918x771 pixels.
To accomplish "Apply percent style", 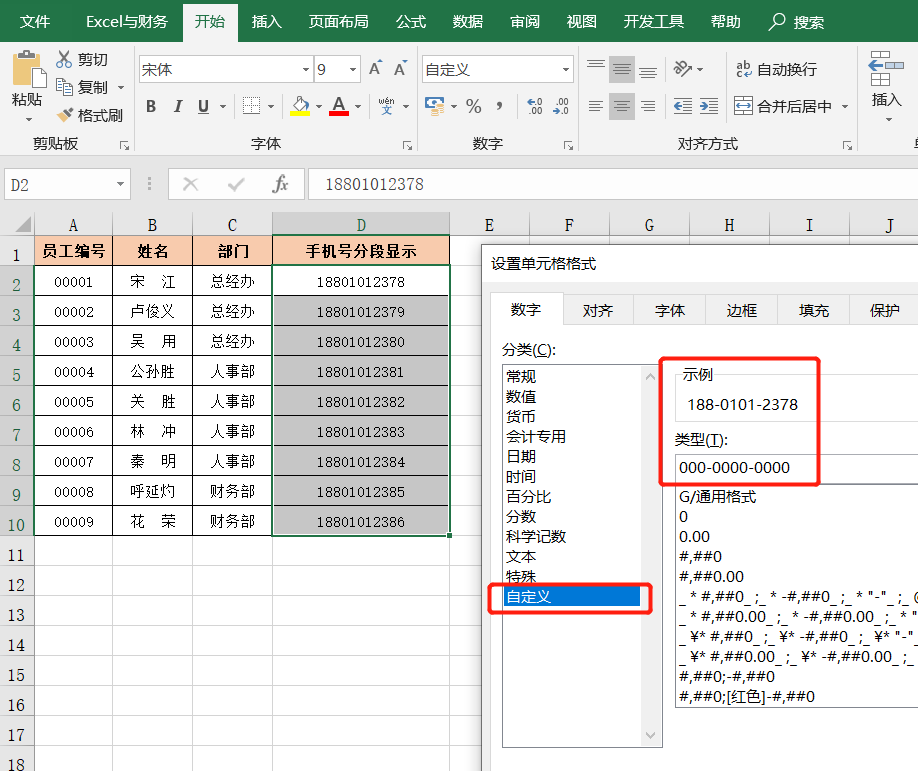I will click(474, 107).
